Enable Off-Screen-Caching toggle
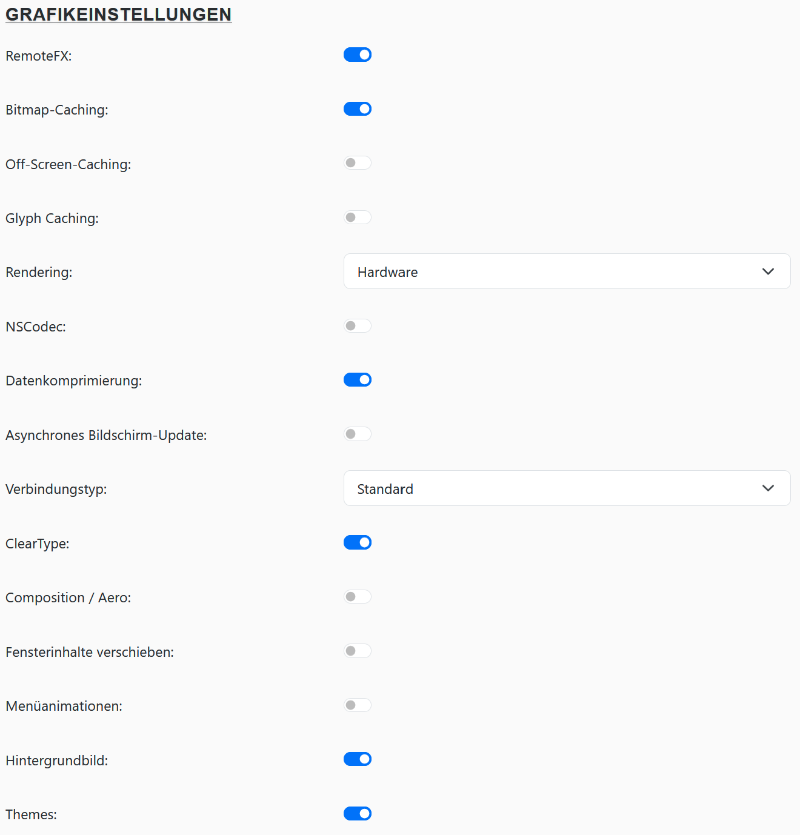The height and width of the screenshot is (835, 800). (x=357, y=163)
